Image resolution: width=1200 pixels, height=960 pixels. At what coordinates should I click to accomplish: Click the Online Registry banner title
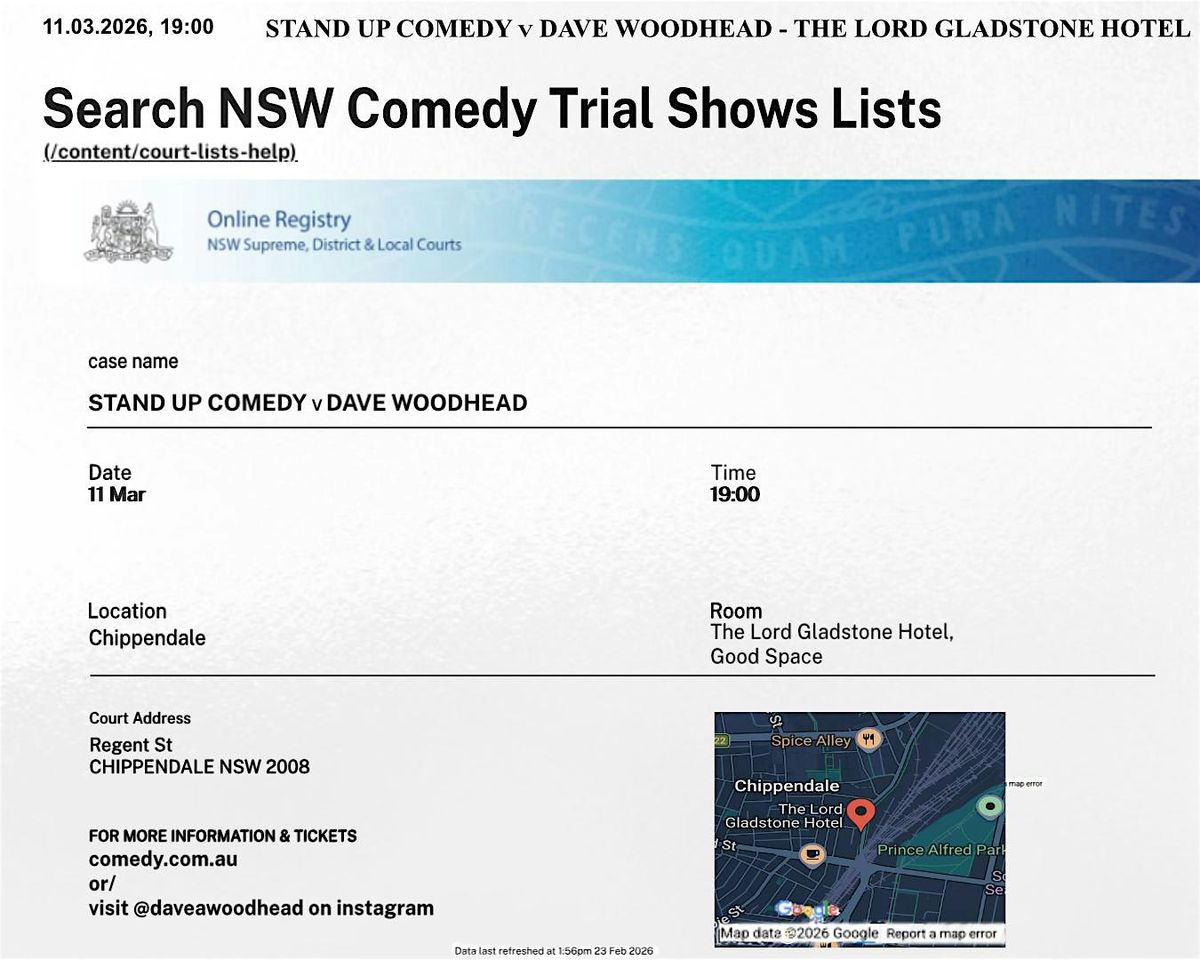(x=278, y=219)
